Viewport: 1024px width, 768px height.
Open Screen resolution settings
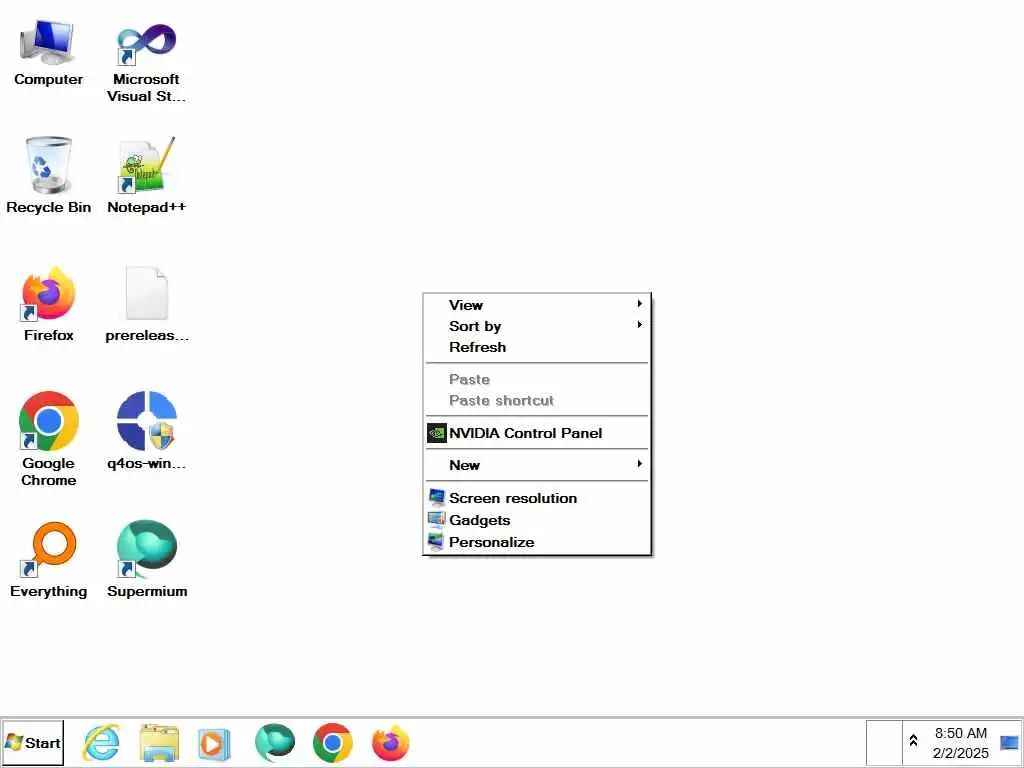pyautogui.click(x=537, y=498)
